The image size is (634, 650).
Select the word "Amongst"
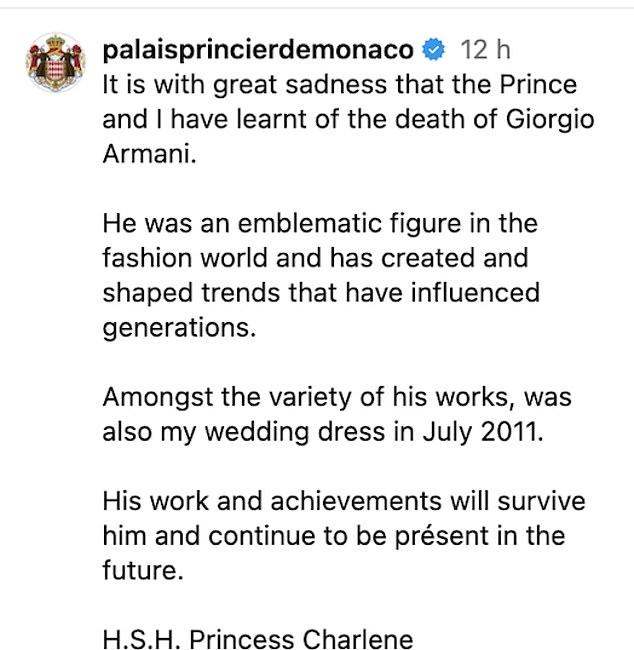pyautogui.click(x=158, y=398)
